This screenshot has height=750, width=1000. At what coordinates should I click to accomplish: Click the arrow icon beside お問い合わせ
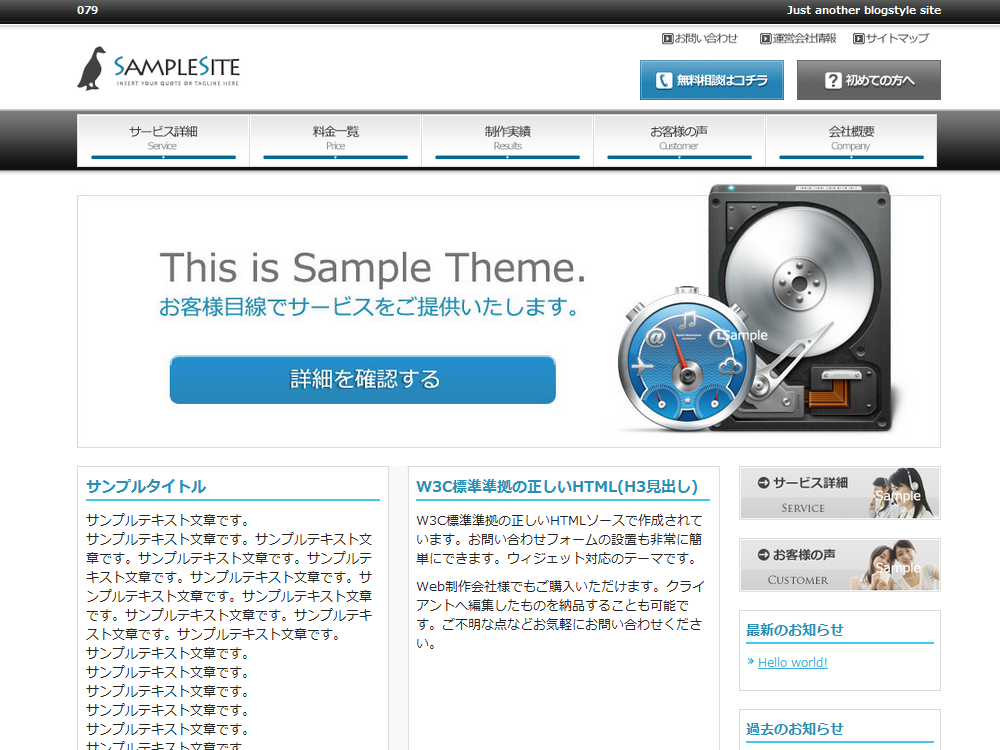[667, 39]
